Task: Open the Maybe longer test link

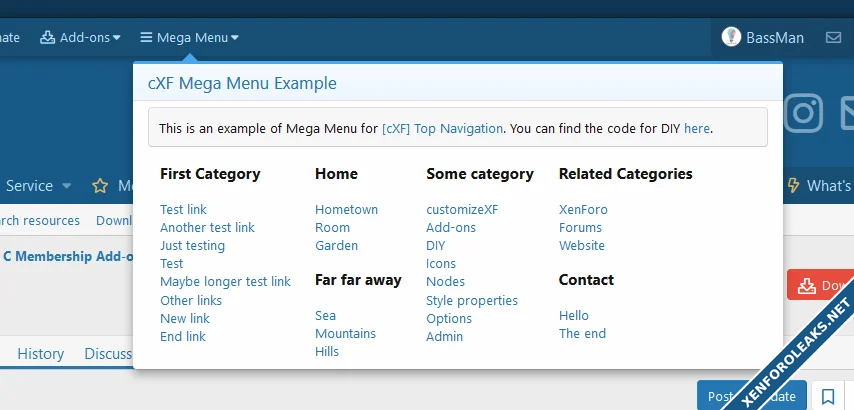Action: 225,282
